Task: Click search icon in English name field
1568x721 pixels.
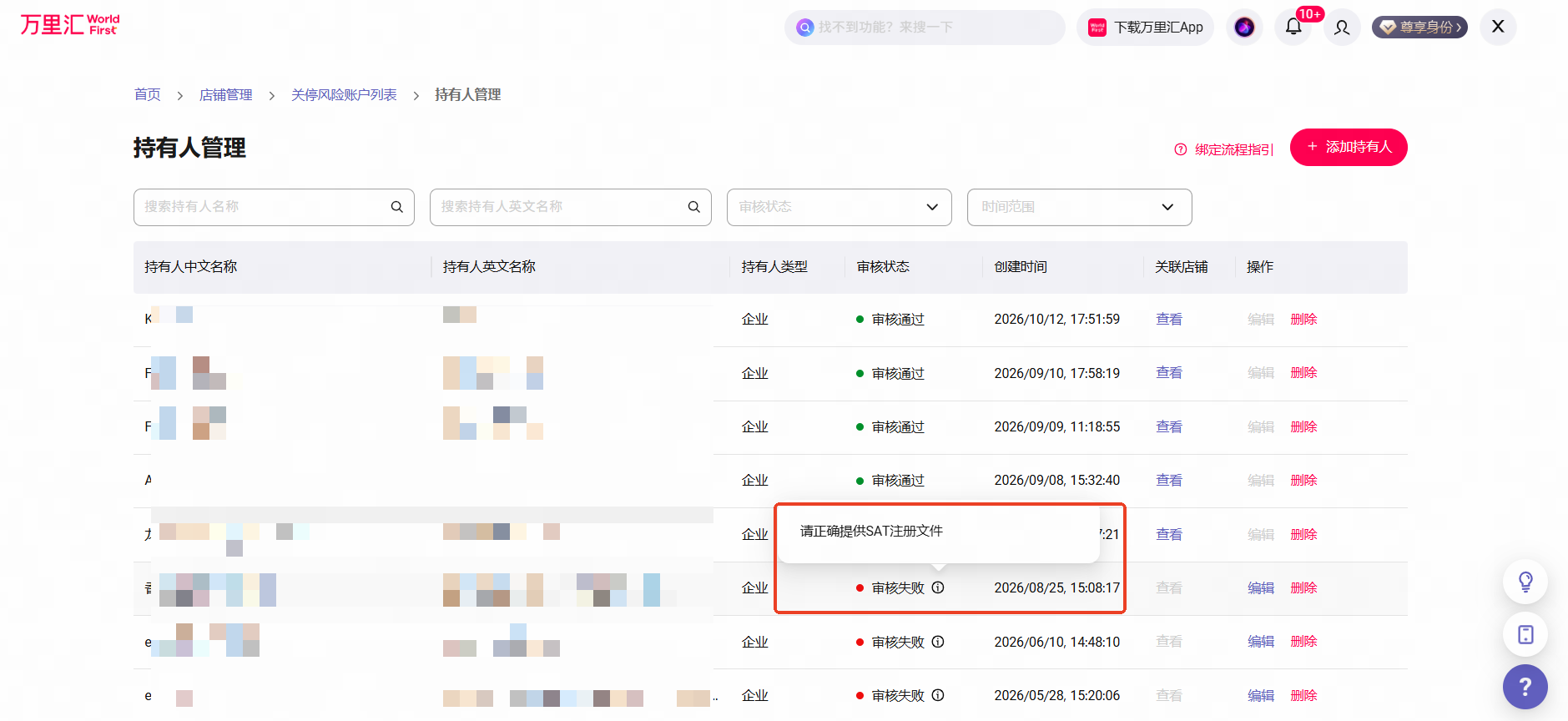Action: coord(694,207)
